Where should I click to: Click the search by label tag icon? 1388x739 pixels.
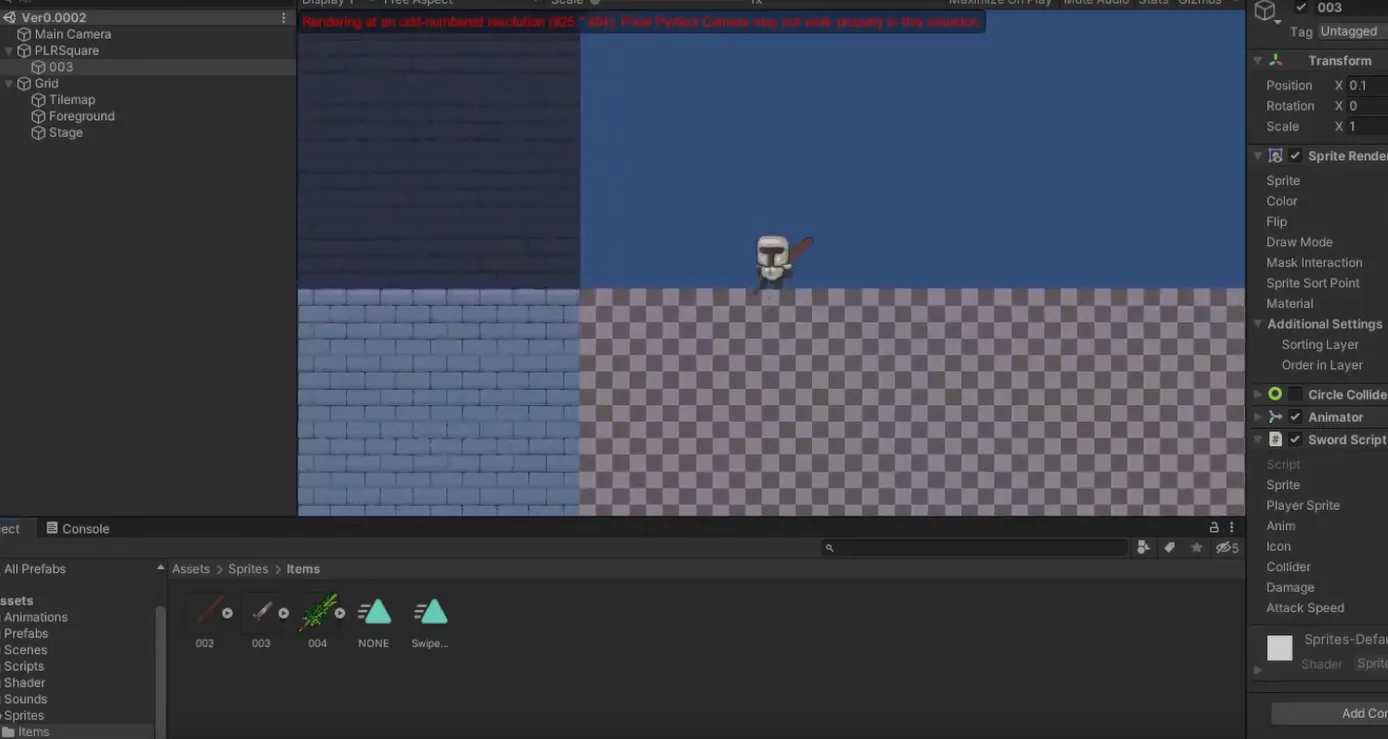coord(1169,548)
